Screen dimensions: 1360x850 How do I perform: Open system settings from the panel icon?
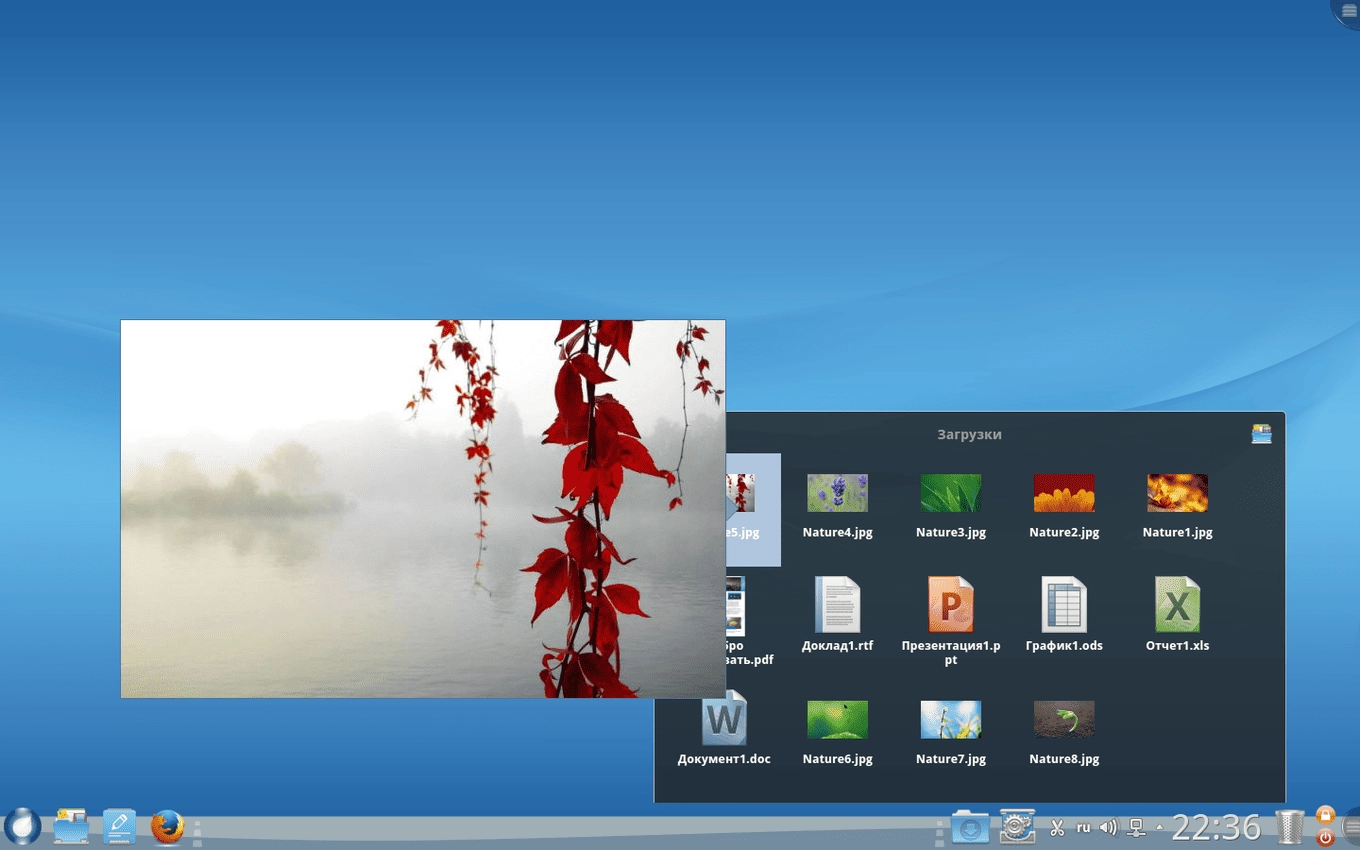pyautogui.click(x=1017, y=827)
